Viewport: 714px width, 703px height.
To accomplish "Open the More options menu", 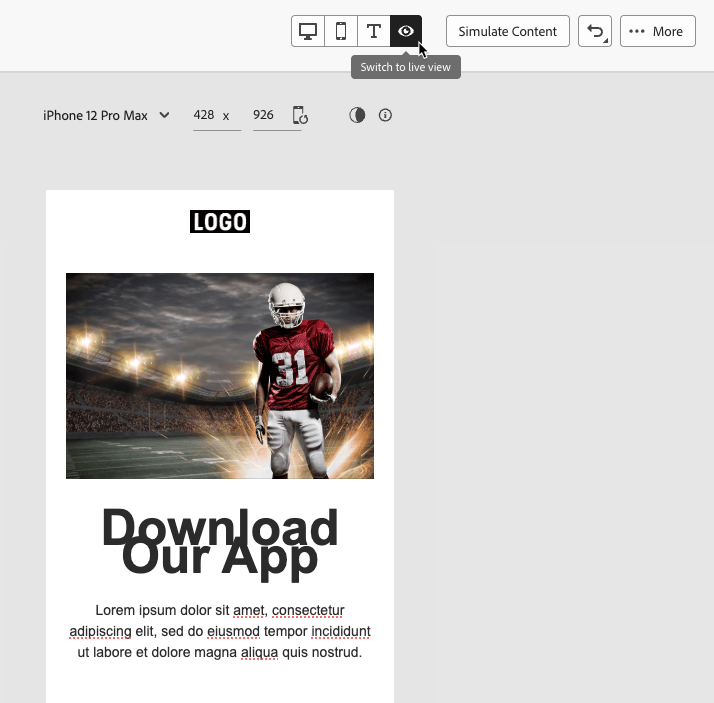I will tap(658, 31).
